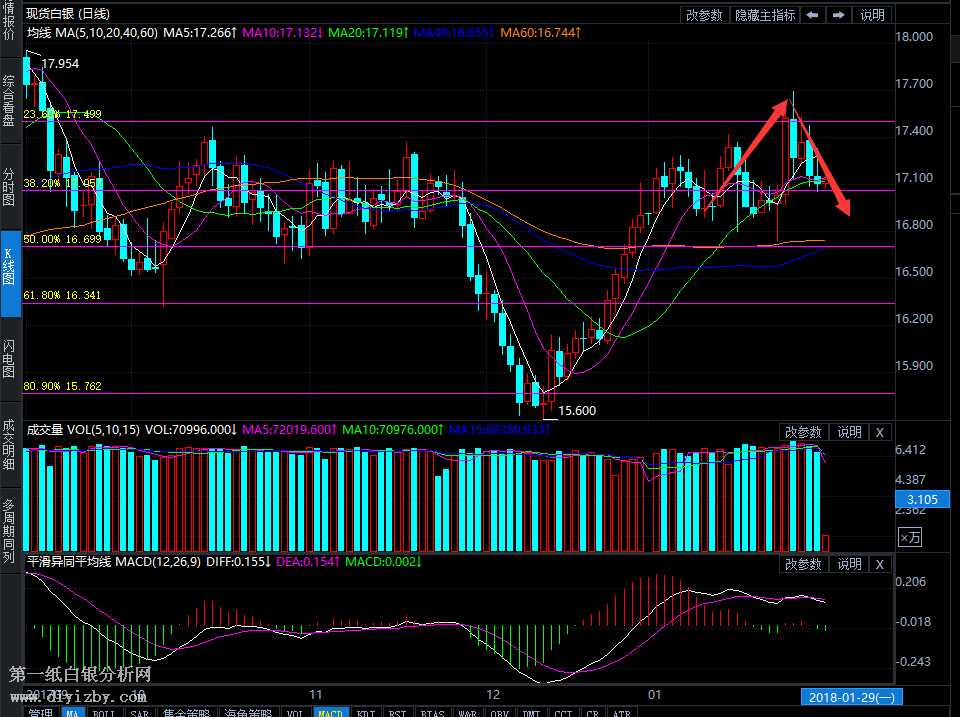Click the right arrow button in main chart header

(838, 15)
